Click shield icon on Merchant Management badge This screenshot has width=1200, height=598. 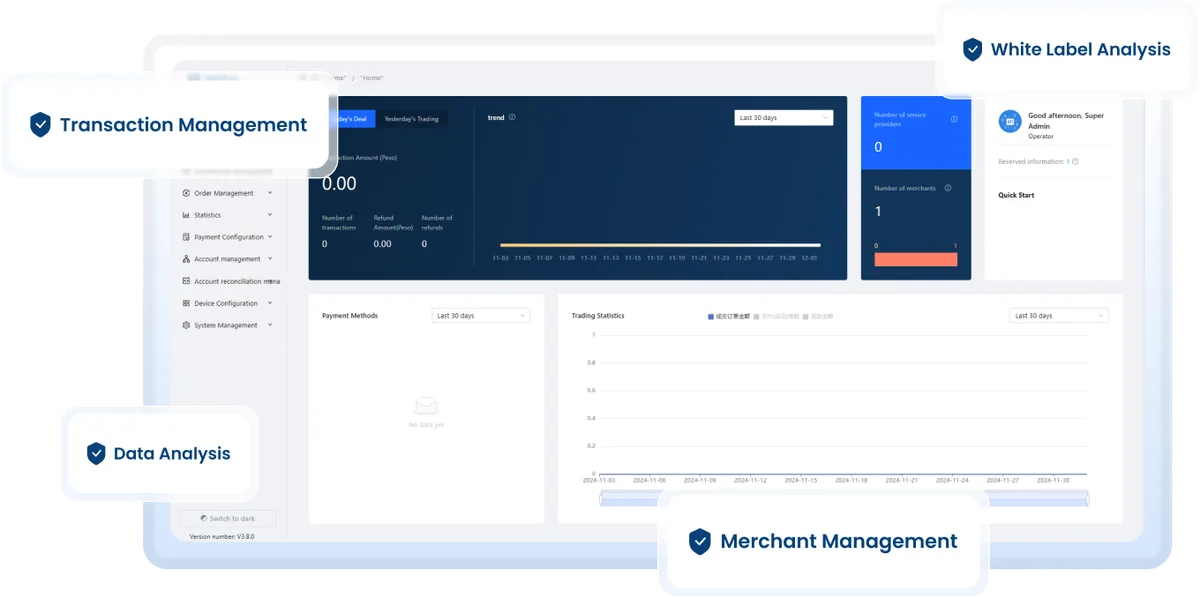pos(700,542)
